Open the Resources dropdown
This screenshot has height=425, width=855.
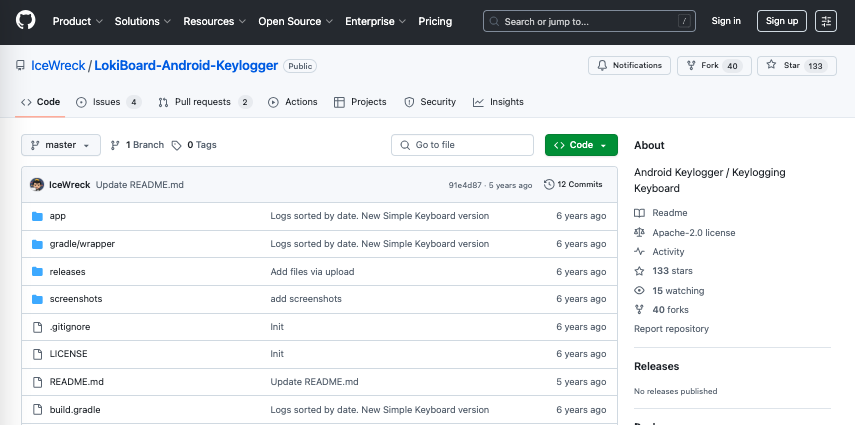click(x=214, y=21)
